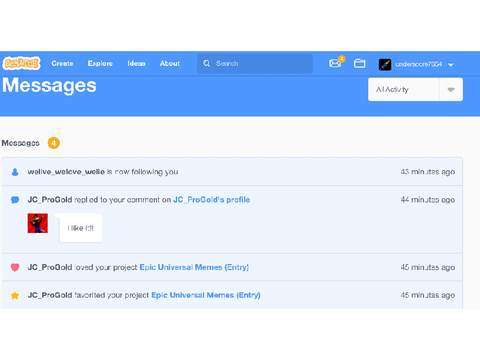Open the messages envelope icon
The height and width of the screenshot is (360, 480).
point(335,63)
